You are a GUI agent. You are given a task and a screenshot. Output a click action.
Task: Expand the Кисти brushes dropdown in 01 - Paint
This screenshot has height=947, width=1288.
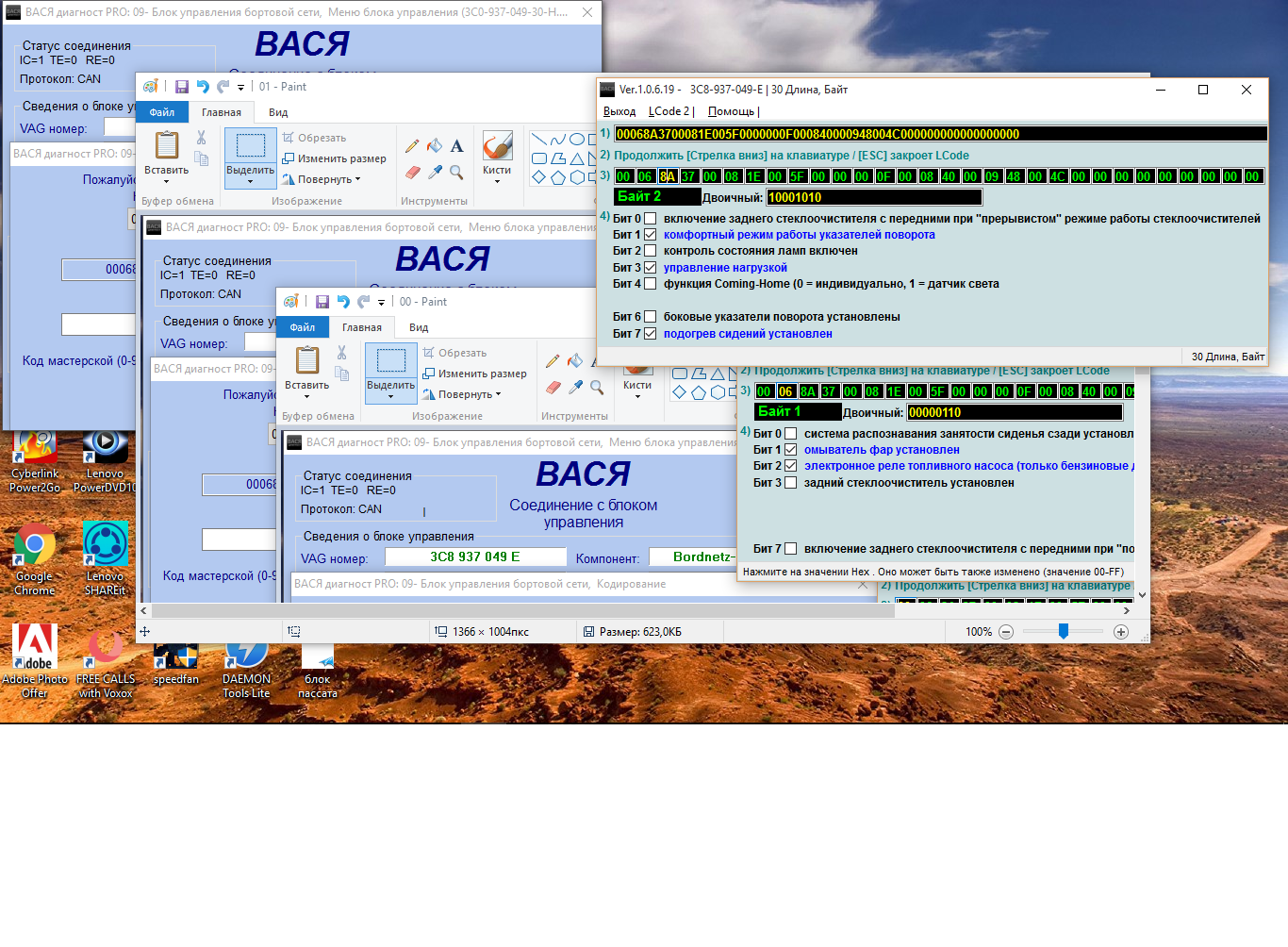(x=497, y=181)
